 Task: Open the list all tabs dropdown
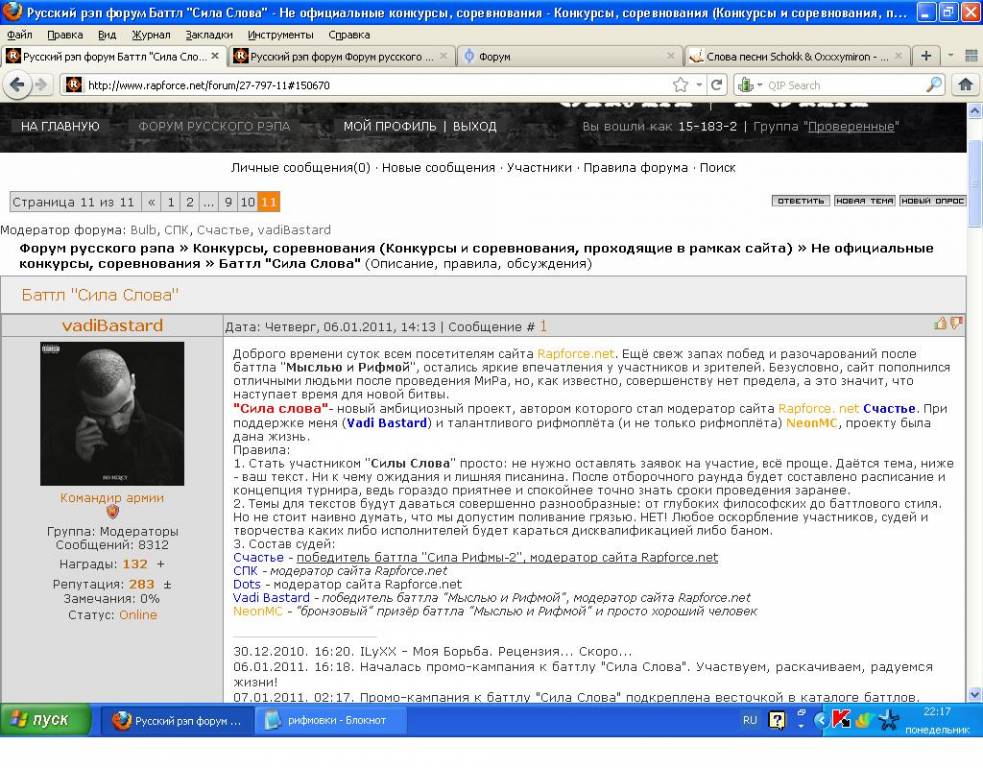[x=950, y=56]
